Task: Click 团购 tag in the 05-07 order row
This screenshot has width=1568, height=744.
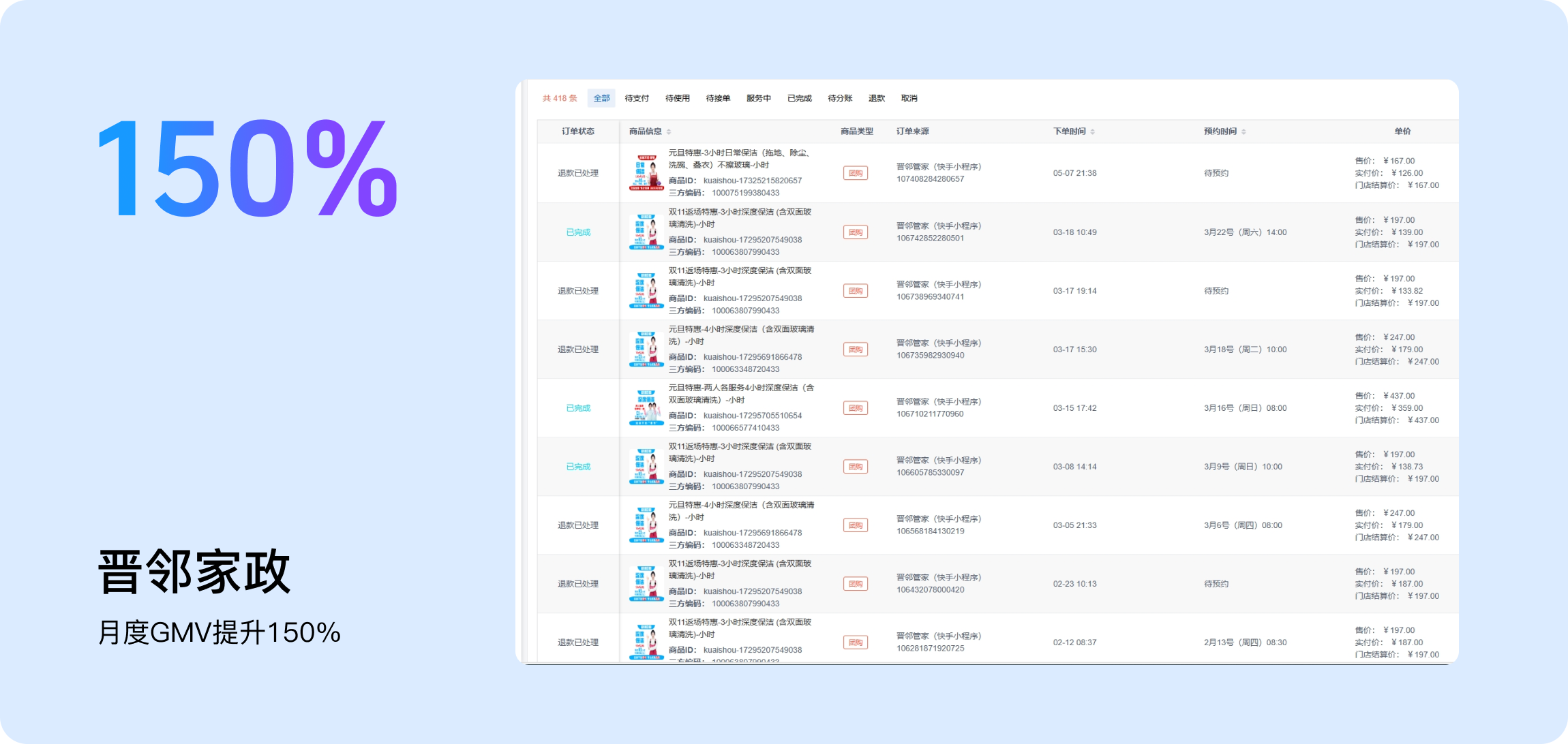Action: point(855,173)
